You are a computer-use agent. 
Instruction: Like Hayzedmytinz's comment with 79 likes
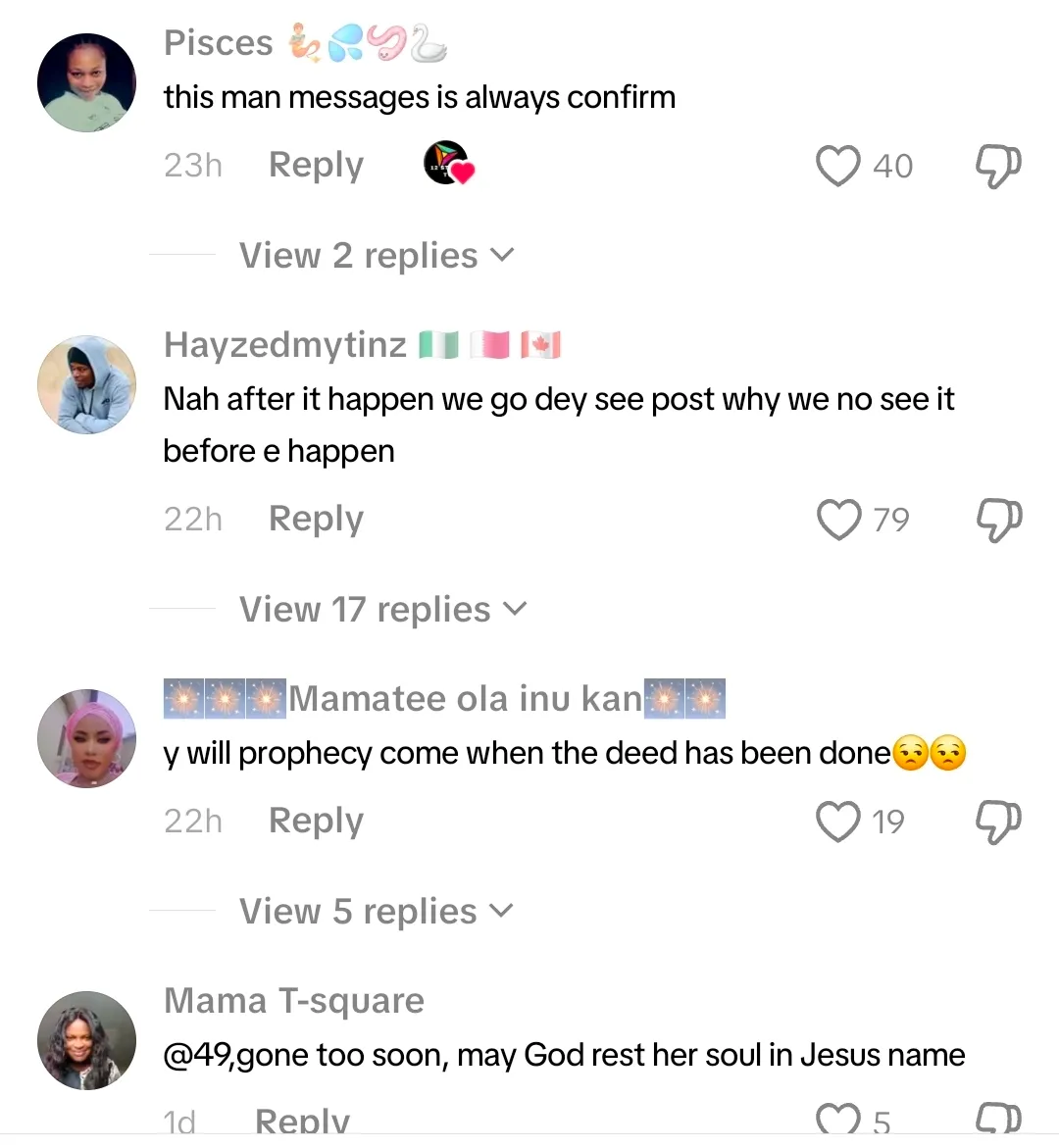coord(838,520)
